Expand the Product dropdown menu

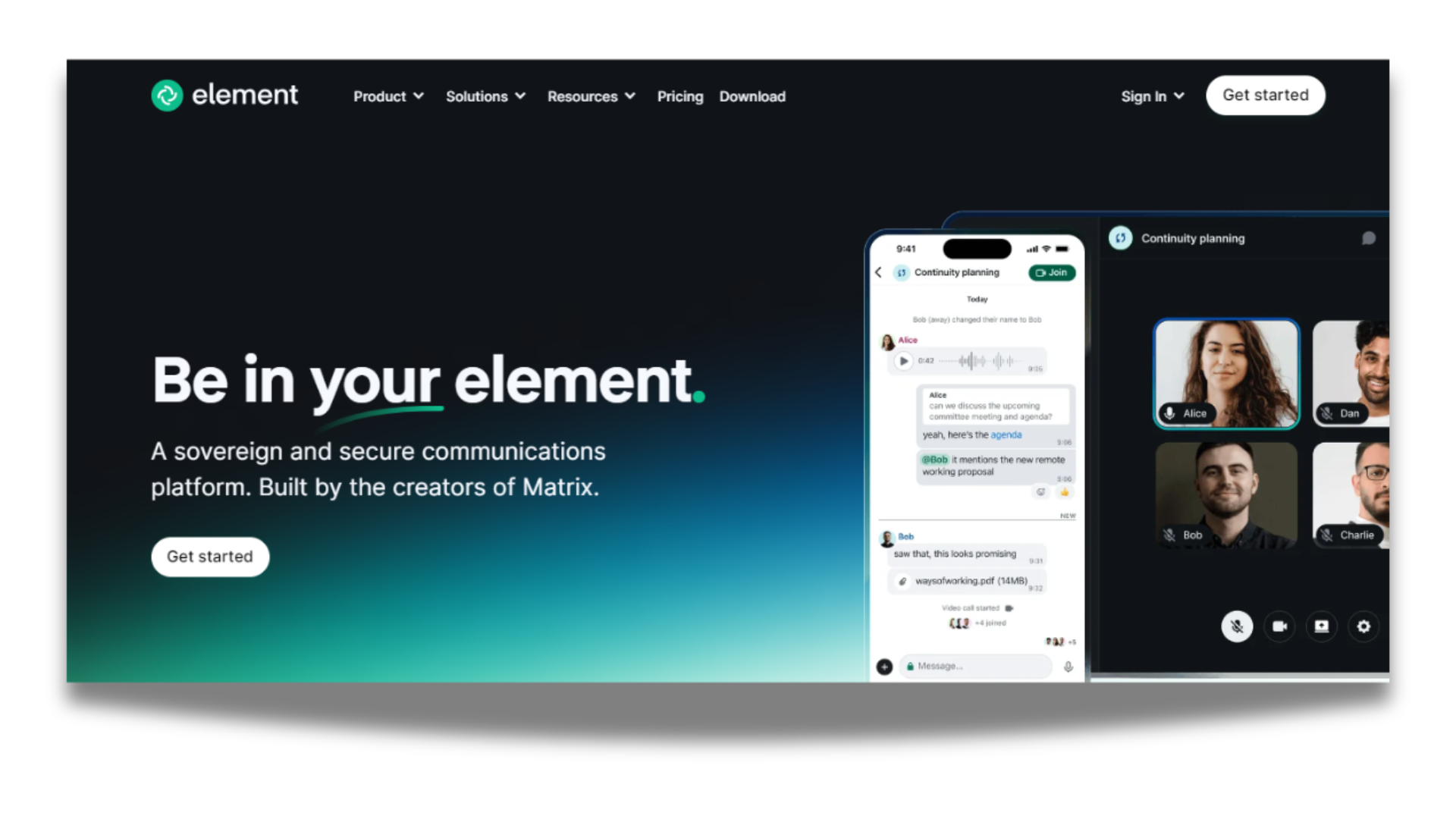[387, 96]
